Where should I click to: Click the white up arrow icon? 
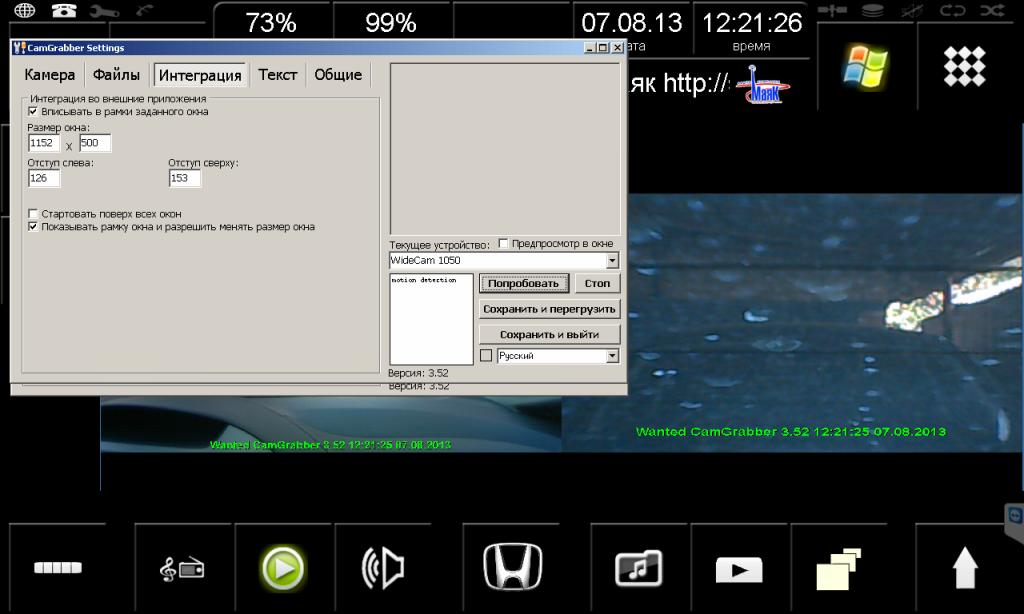[965, 569]
